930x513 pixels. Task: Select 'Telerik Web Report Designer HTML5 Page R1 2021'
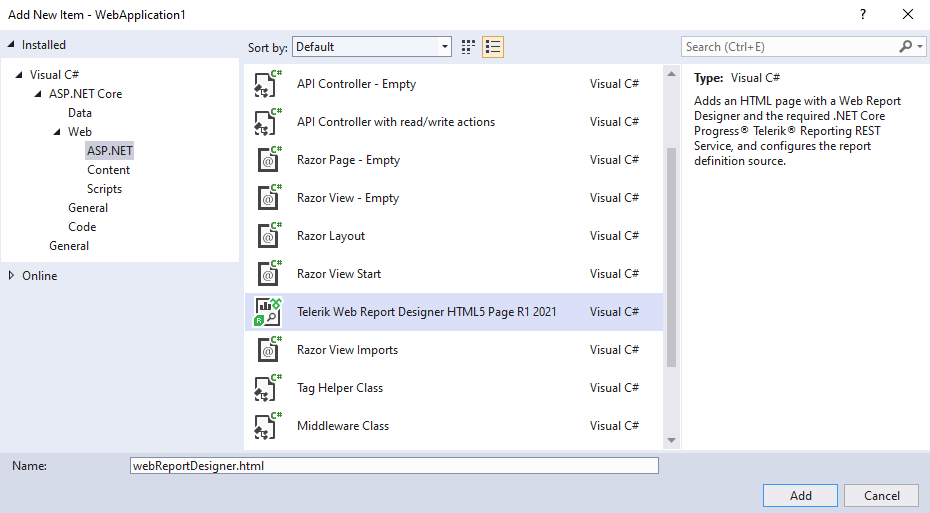[x=454, y=312]
